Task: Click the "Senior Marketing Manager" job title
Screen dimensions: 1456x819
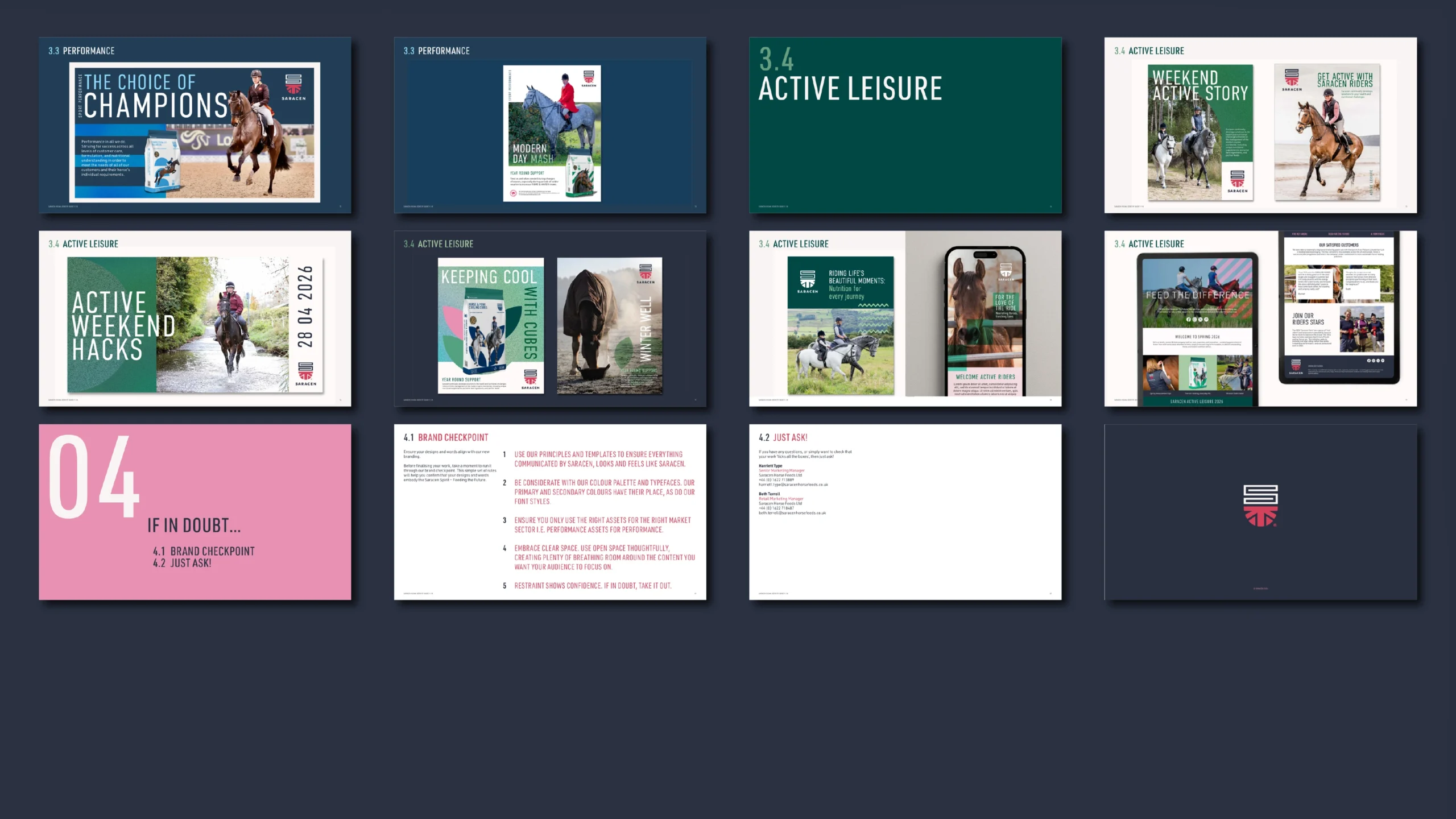Action: (781, 470)
